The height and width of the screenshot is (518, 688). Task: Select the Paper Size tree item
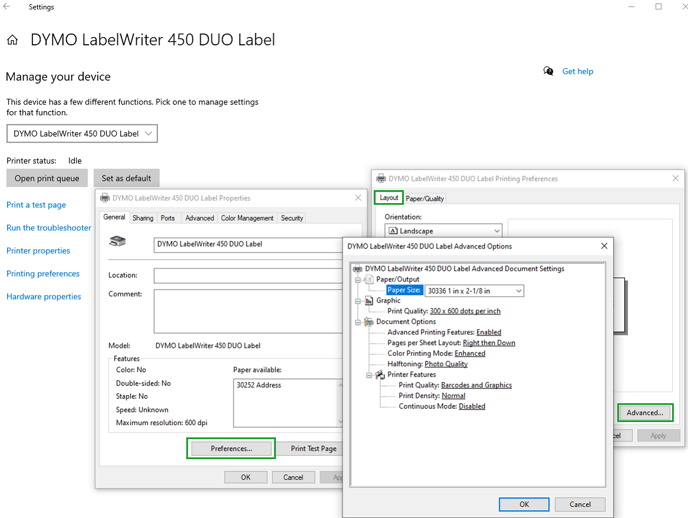coord(405,290)
